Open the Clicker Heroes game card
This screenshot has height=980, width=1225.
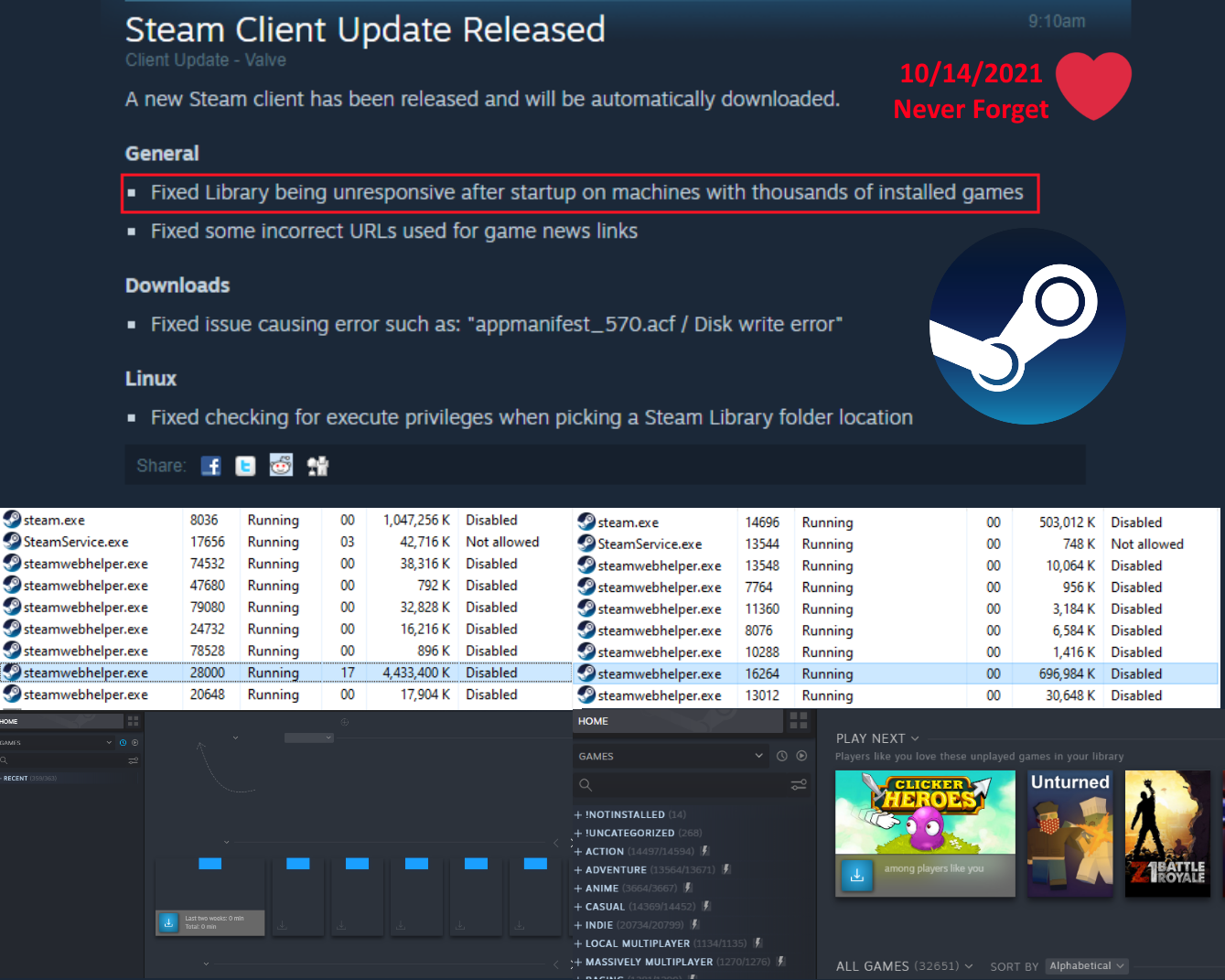coord(925,834)
